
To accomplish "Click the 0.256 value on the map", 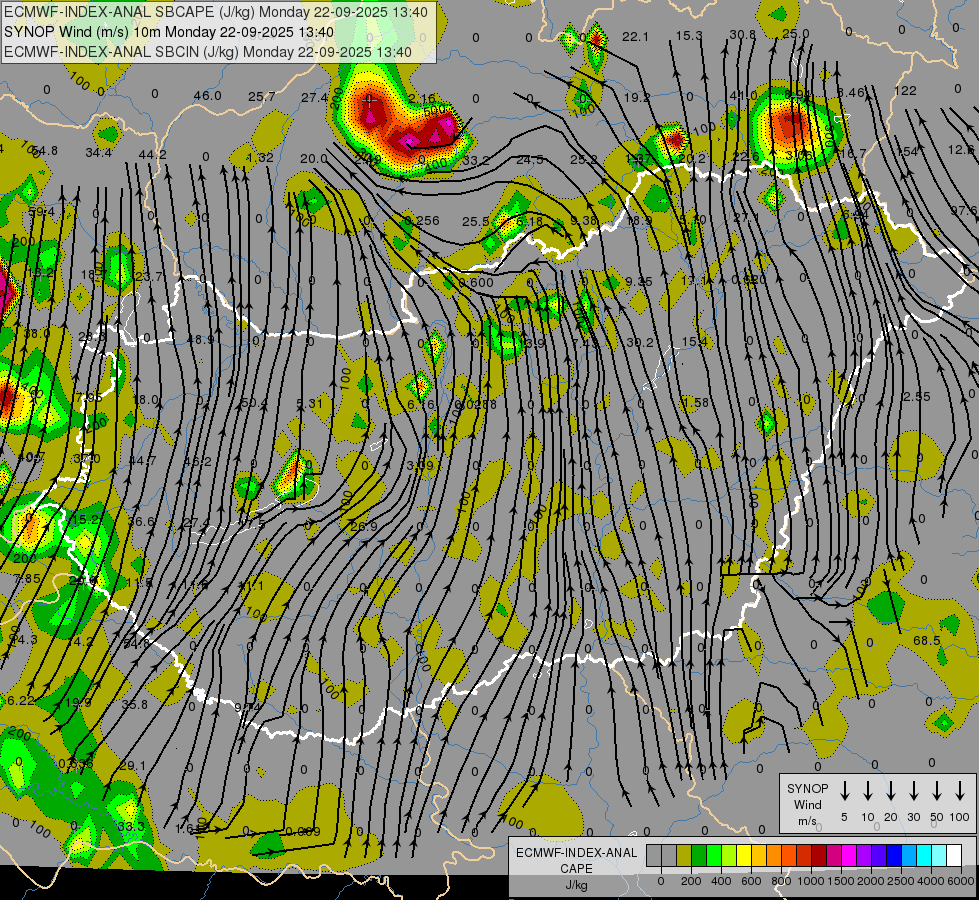I will click(421, 220).
